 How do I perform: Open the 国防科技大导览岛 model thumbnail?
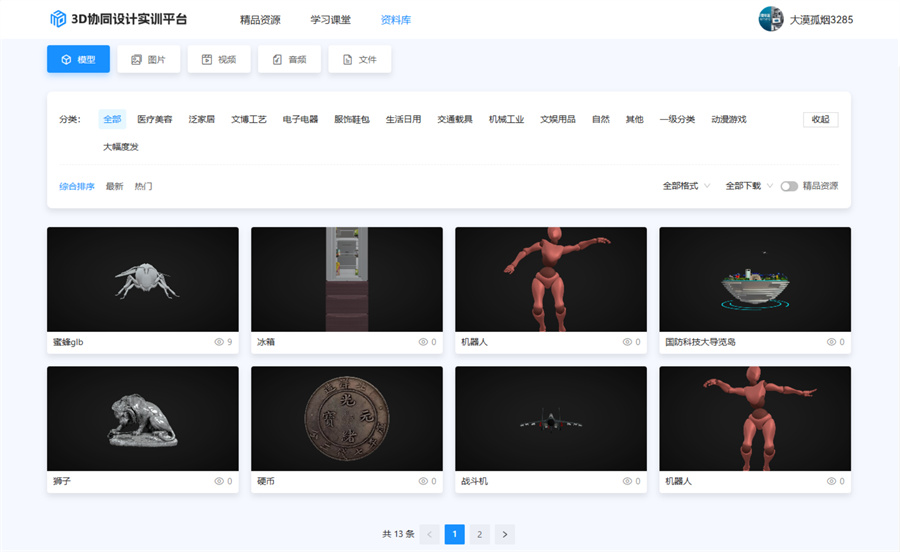coord(755,279)
